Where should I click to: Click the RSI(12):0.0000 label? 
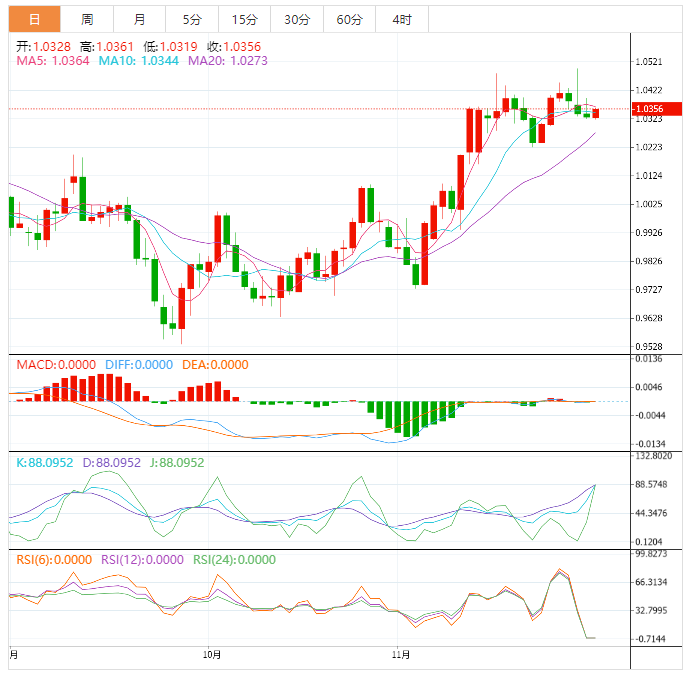pyautogui.click(x=142, y=560)
